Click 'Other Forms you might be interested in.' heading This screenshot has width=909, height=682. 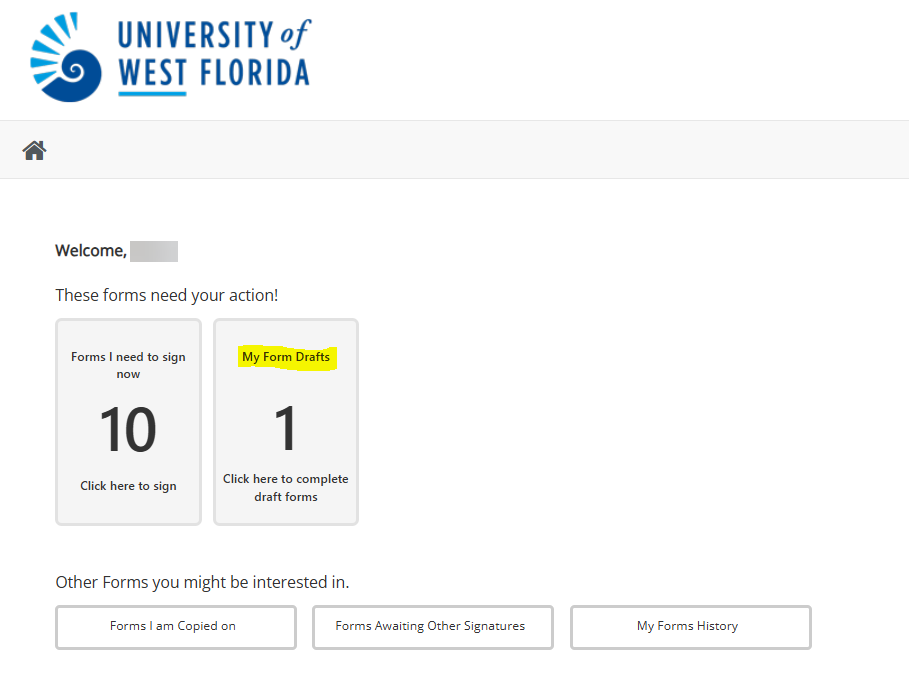click(202, 582)
